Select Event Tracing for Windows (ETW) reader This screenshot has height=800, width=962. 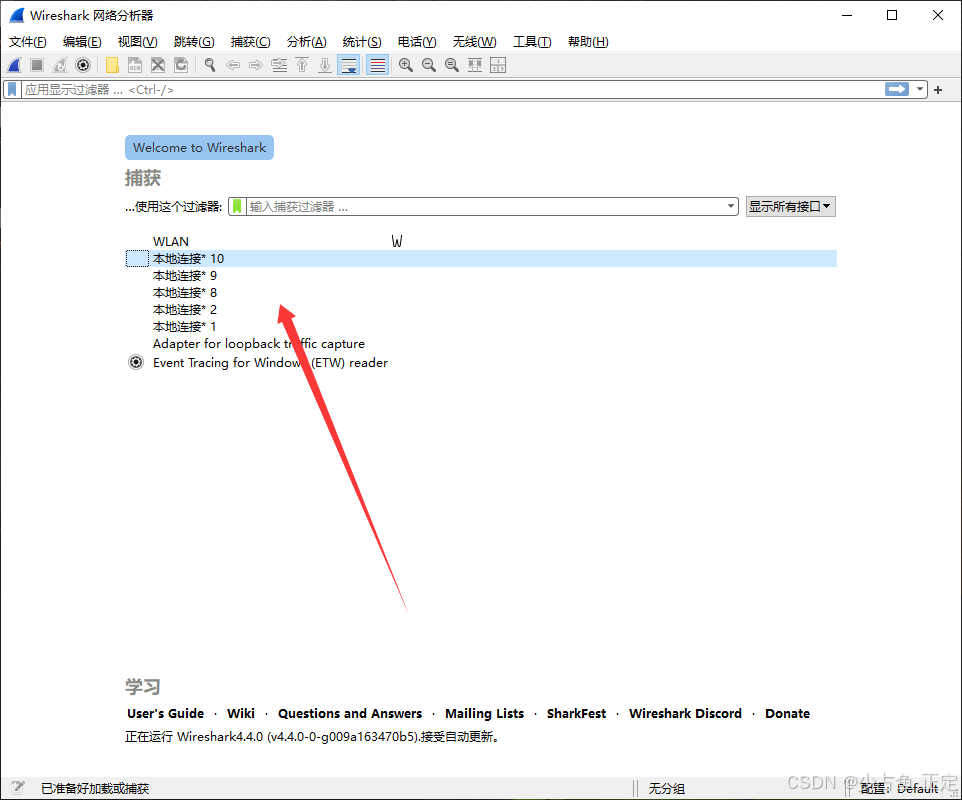coord(481,363)
